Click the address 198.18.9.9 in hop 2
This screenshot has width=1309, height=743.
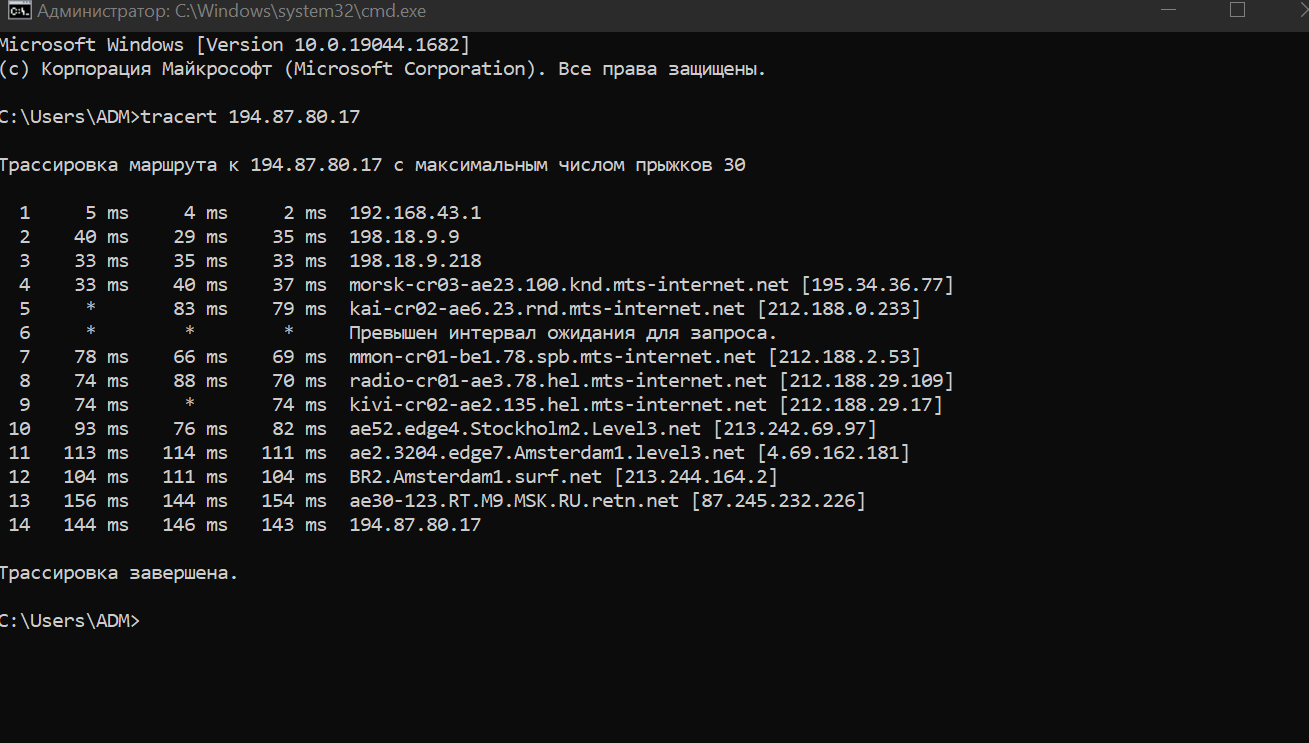(x=404, y=237)
